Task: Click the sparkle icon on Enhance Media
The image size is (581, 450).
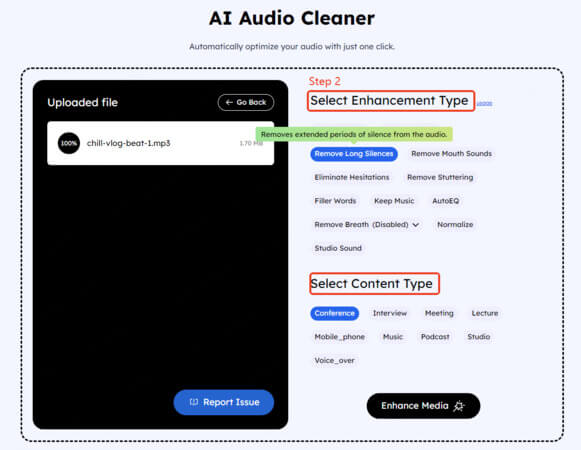Action: click(459, 406)
